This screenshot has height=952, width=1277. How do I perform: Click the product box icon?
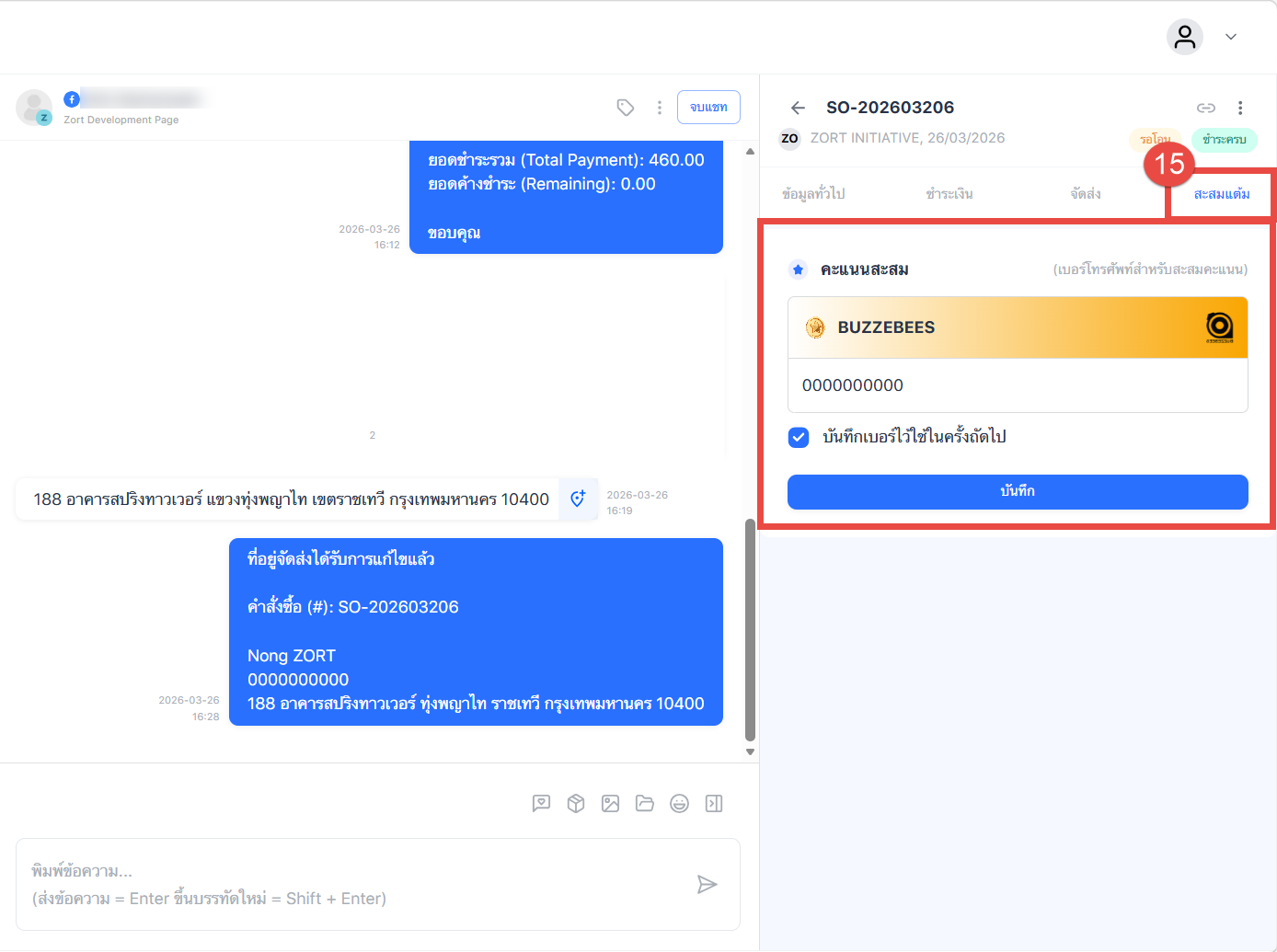(576, 804)
